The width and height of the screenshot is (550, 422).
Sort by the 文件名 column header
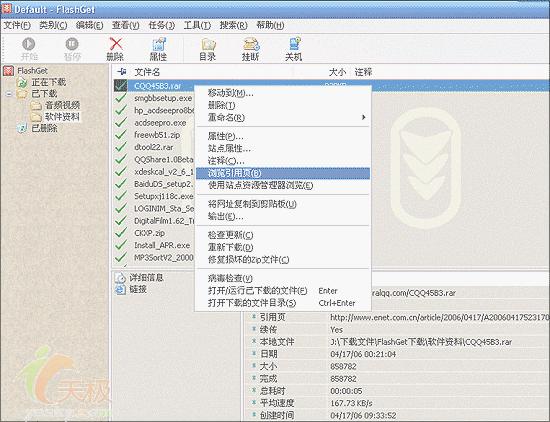(147, 72)
